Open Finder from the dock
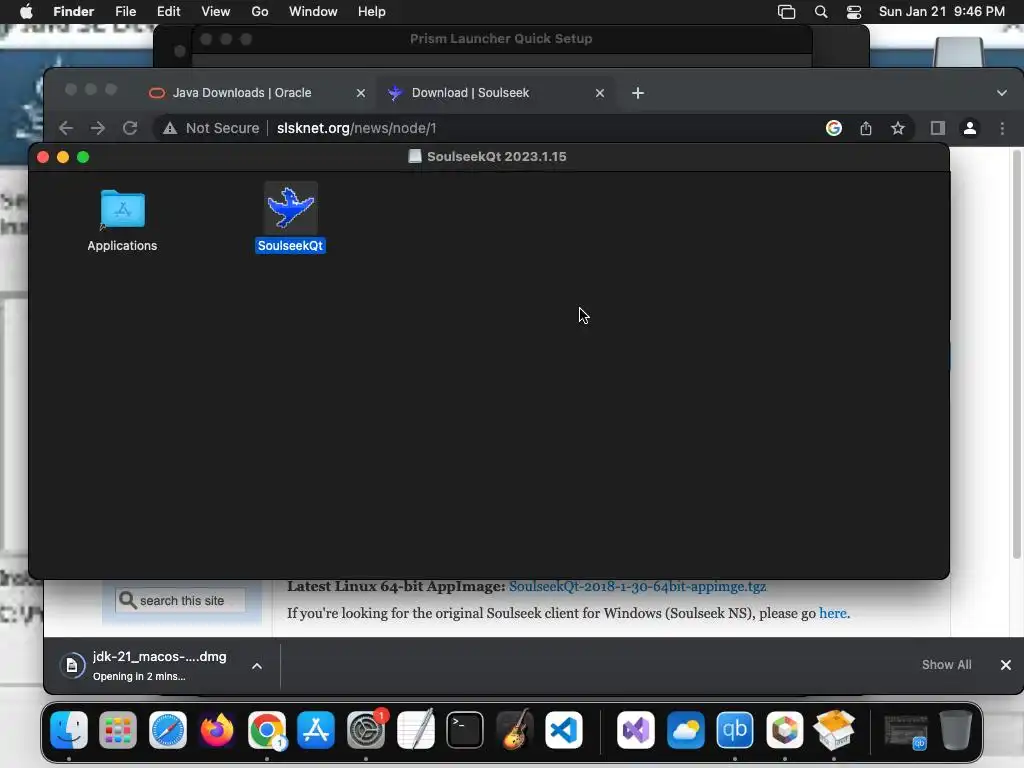The height and width of the screenshot is (768, 1024). click(69, 730)
